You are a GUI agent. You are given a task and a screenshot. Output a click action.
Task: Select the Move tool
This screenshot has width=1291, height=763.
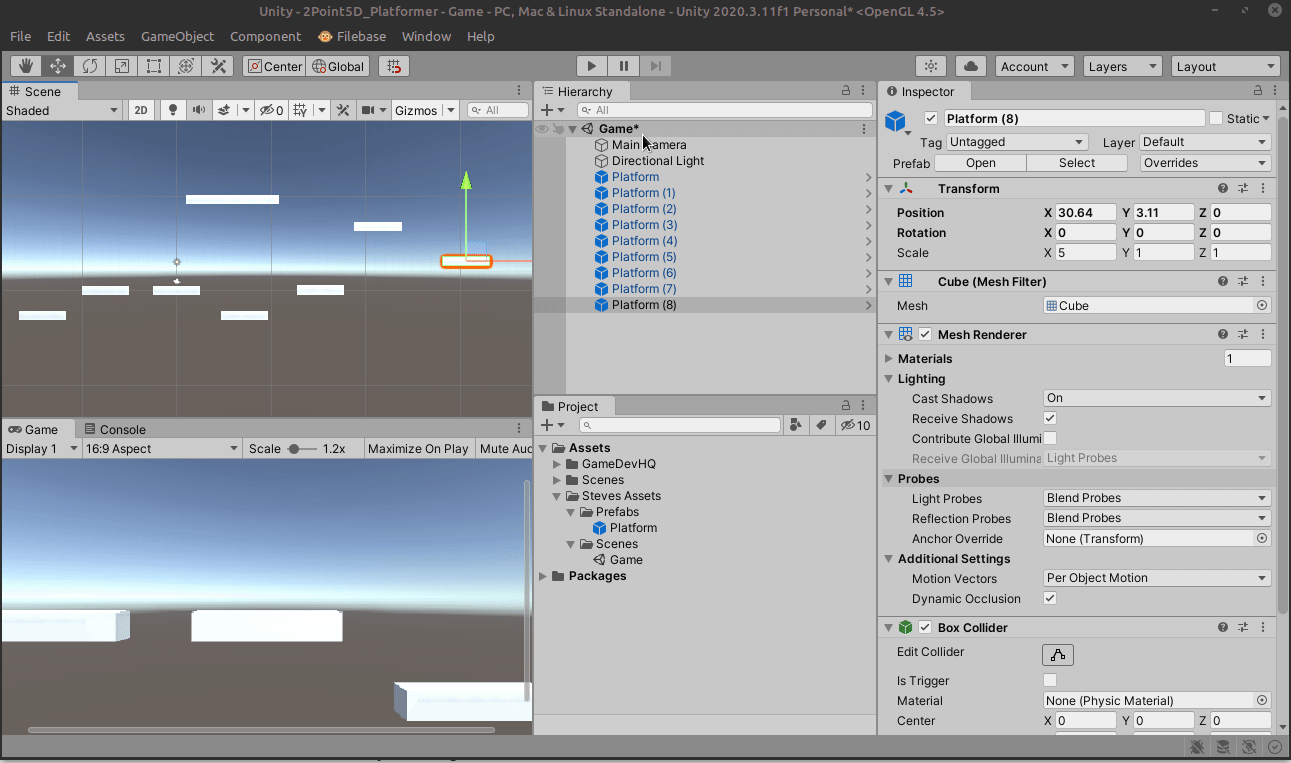58,66
